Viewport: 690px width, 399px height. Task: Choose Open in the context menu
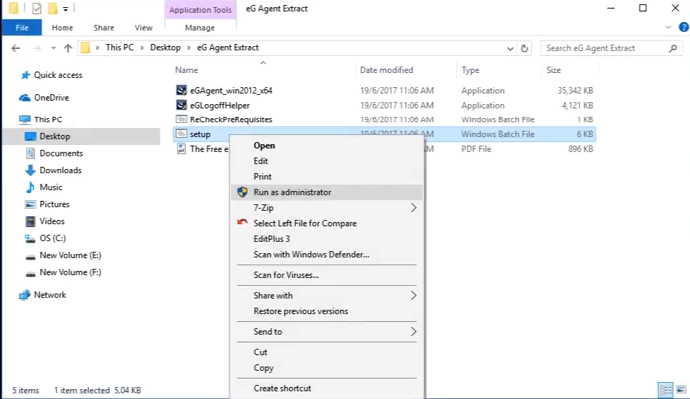(x=327, y=146)
